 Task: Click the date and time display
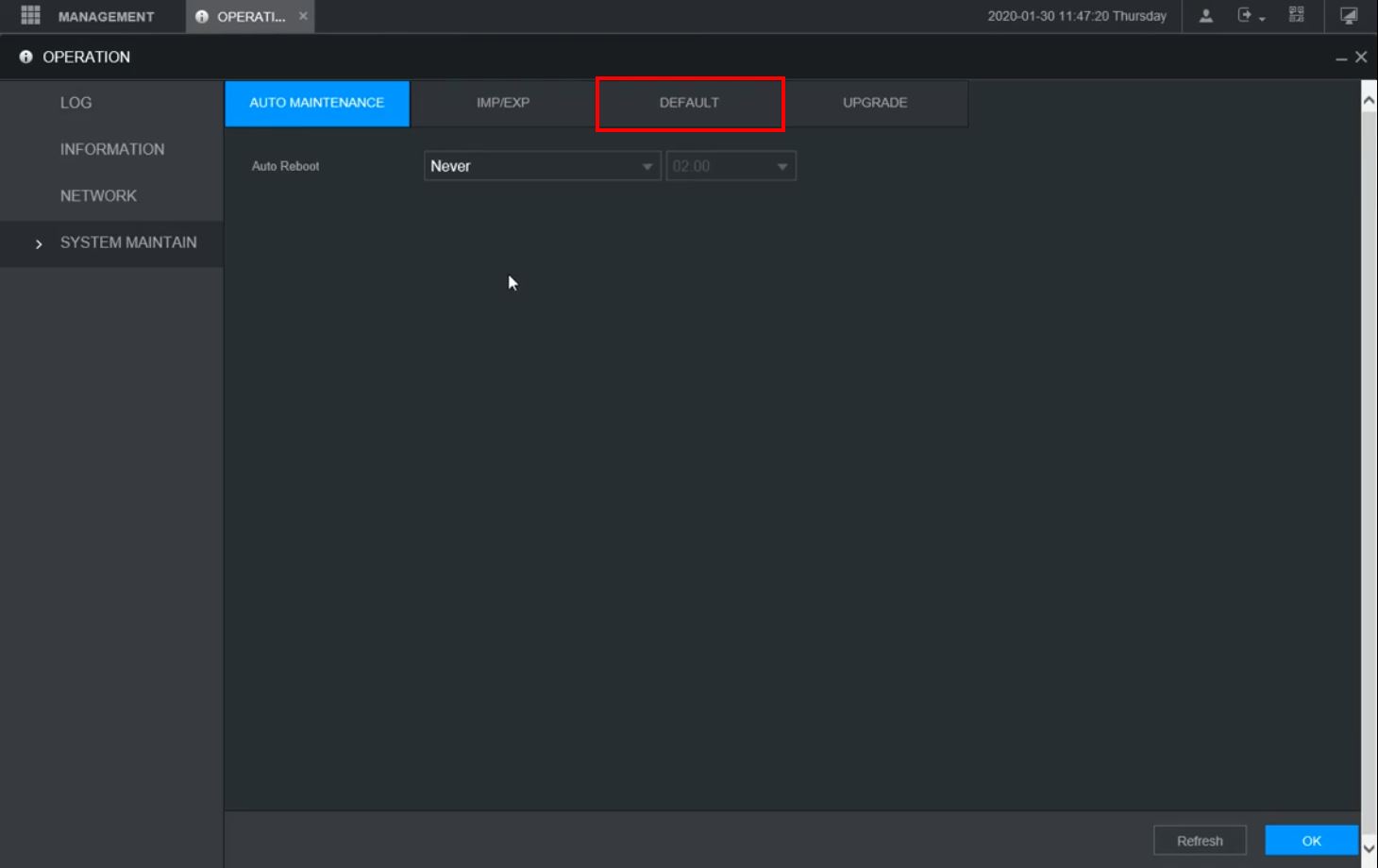[x=1077, y=16]
